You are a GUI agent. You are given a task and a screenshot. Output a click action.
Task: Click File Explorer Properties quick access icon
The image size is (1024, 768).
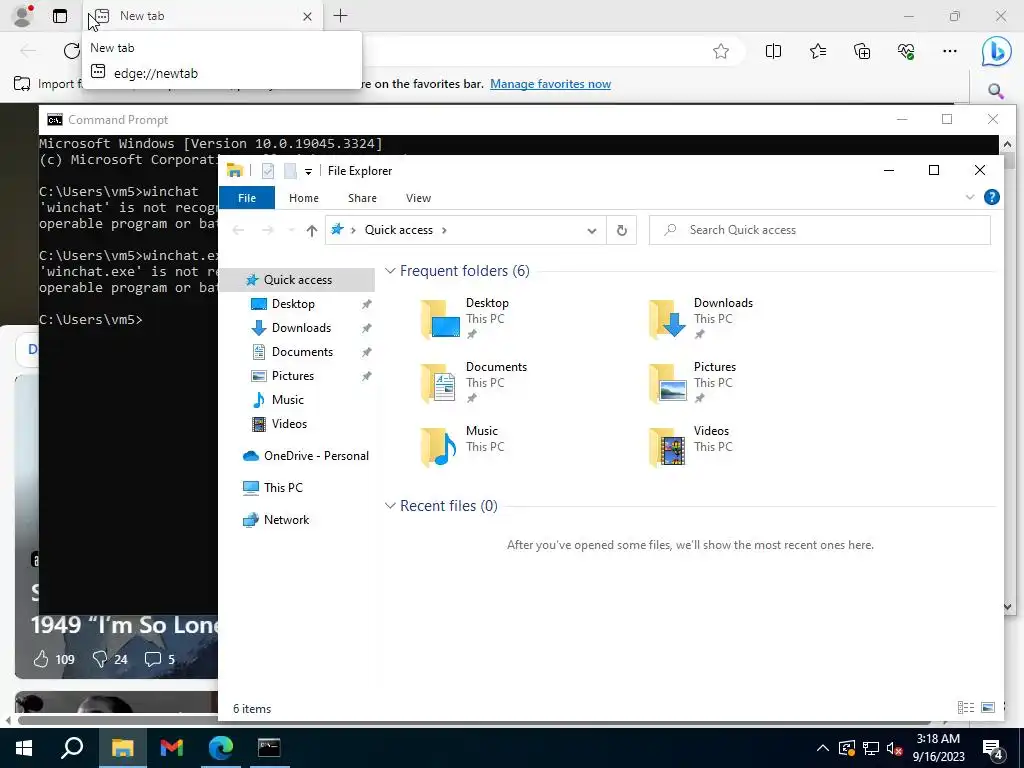coord(268,171)
